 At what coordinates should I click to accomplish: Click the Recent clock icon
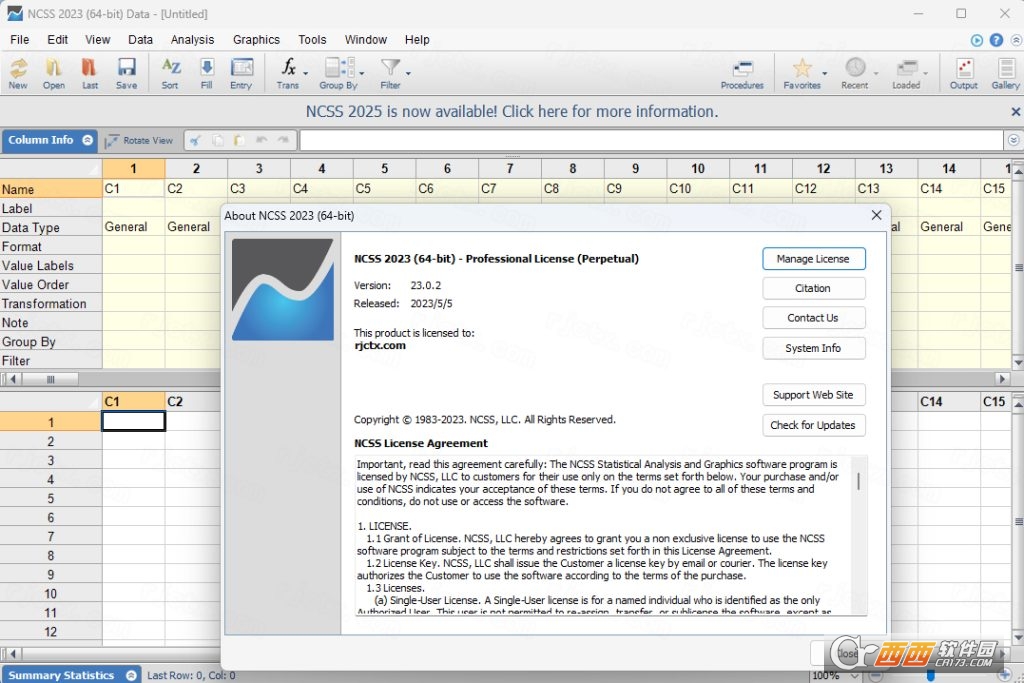point(855,73)
